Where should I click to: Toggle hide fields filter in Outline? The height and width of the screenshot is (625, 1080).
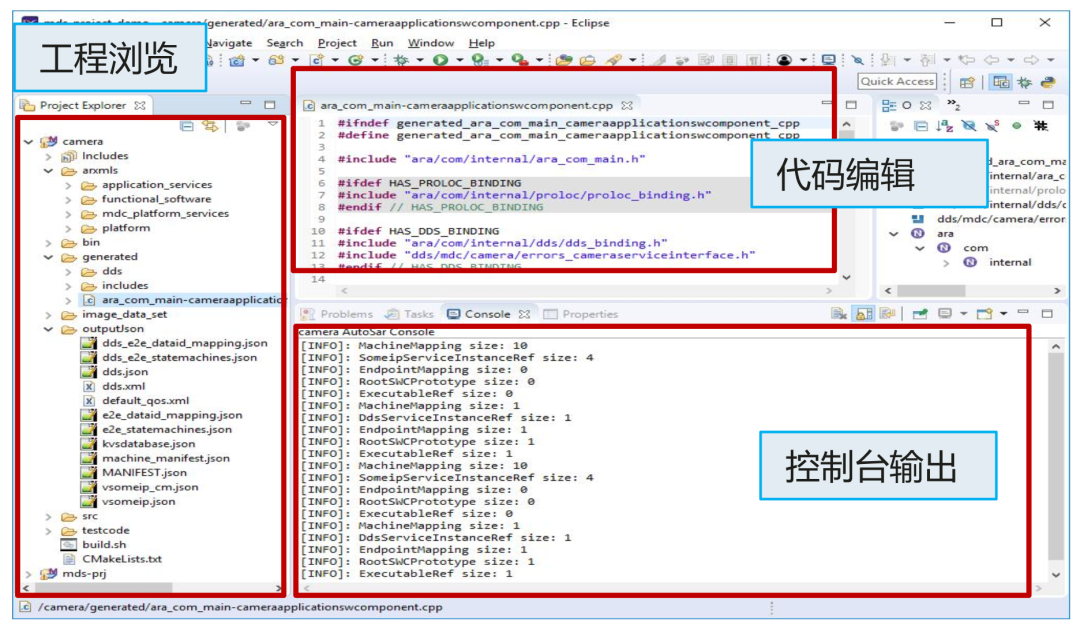968,126
